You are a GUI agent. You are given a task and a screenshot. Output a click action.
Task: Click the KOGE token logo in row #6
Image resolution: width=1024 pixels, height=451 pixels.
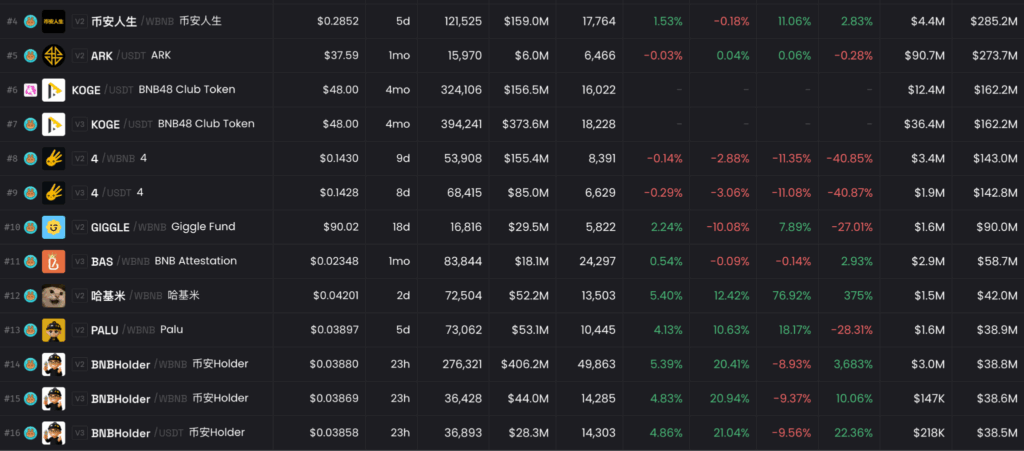click(54, 90)
